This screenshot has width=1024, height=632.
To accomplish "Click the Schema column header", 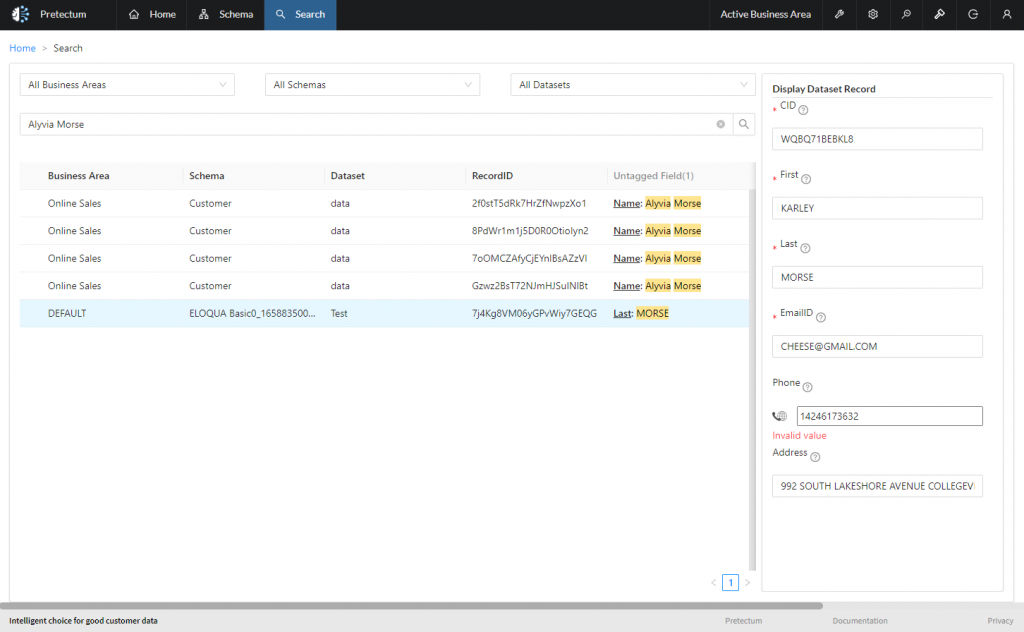I will click(206, 176).
